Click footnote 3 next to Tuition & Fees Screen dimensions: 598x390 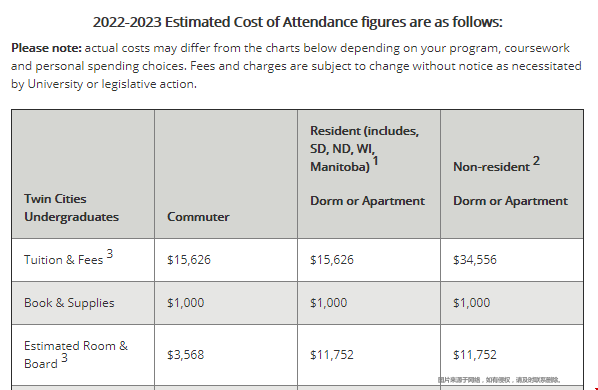pos(110,254)
